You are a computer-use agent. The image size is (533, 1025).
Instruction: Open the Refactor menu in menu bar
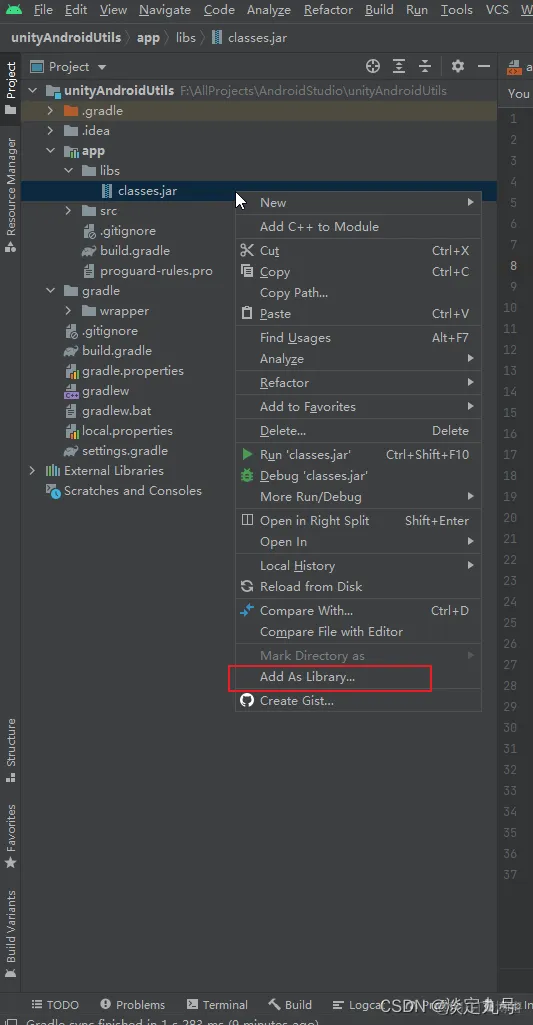coord(328,10)
